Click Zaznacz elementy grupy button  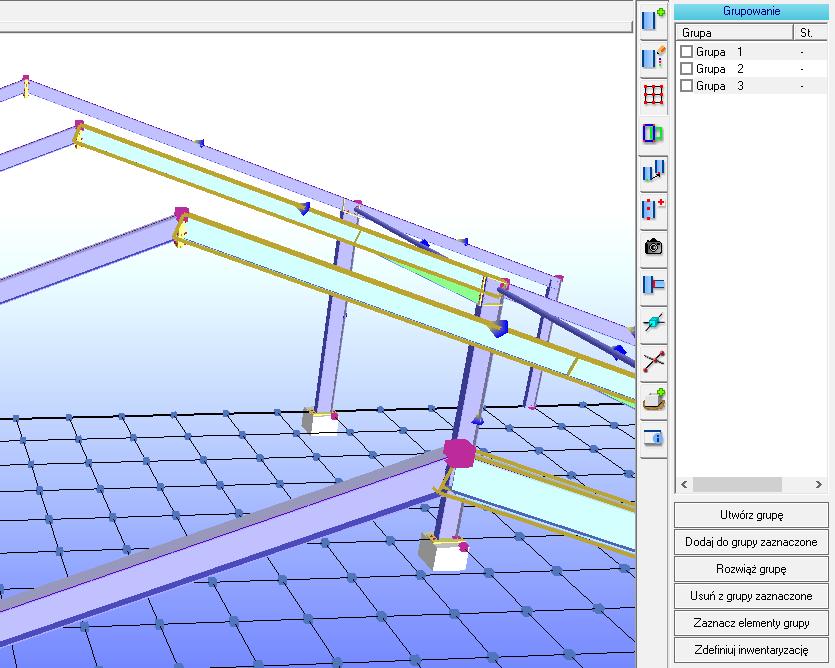coord(751,623)
